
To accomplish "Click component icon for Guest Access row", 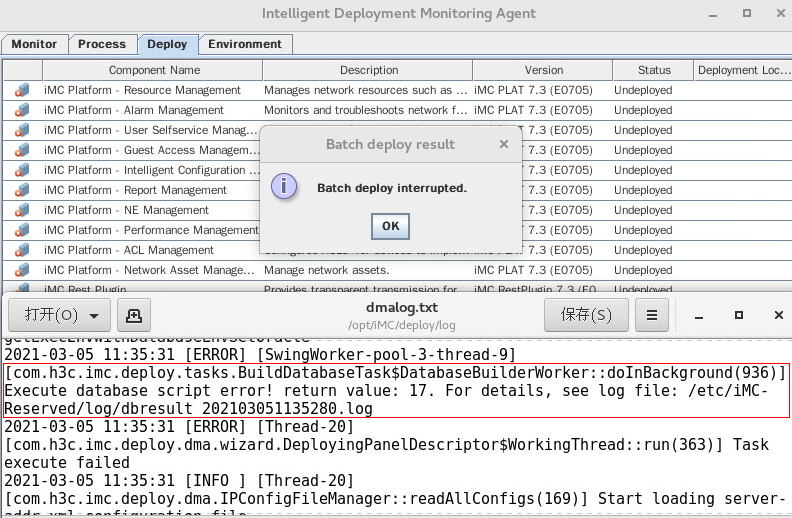I will click(22, 150).
